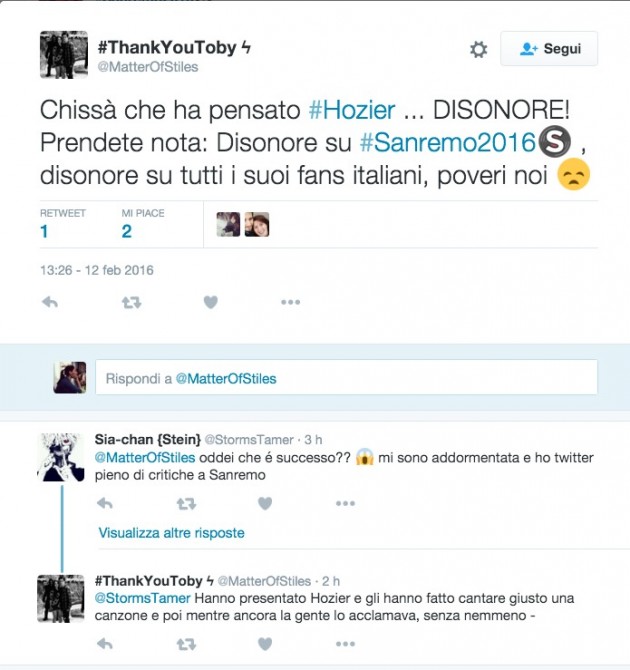Expand Visualizza altre risposte
Viewport: 630px width, 670px height.
171,533
